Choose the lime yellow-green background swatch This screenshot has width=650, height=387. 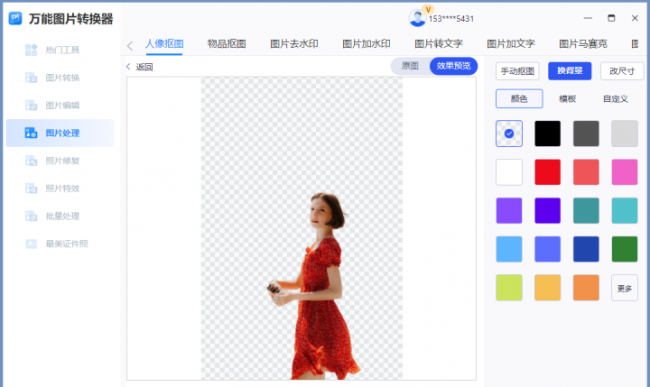tap(509, 288)
